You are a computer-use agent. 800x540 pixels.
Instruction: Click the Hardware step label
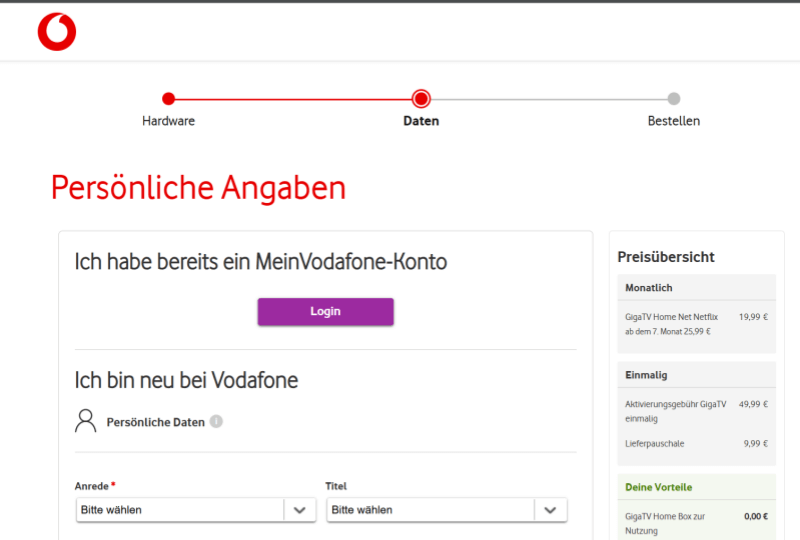(168, 121)
